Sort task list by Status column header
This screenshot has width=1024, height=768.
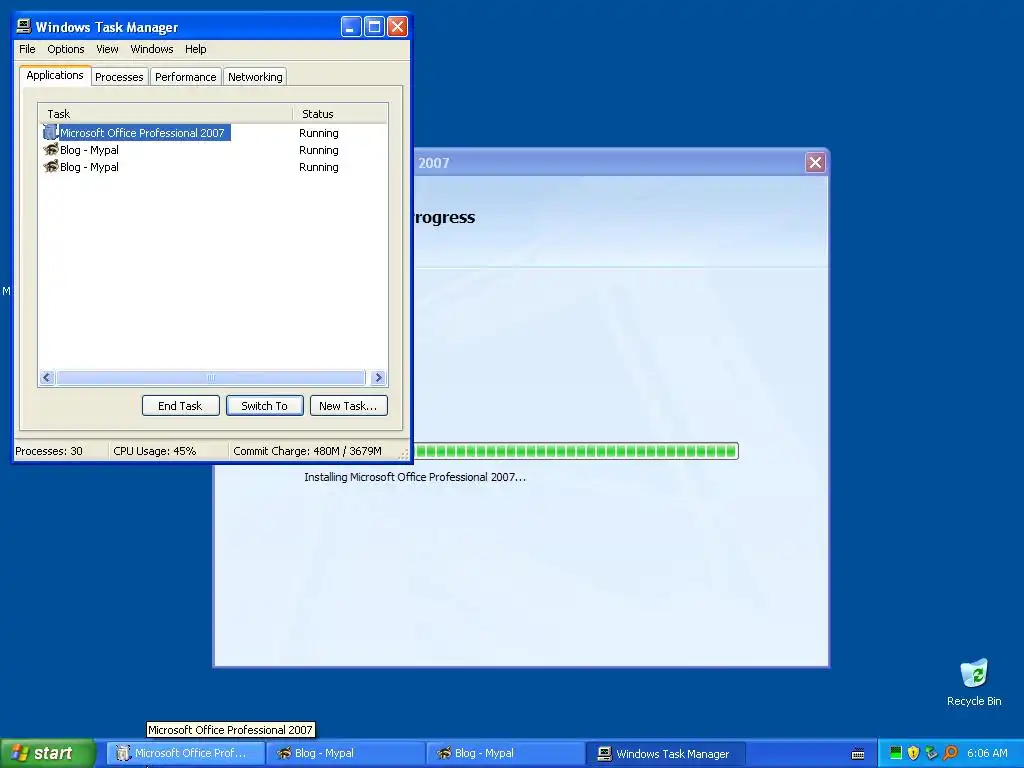point(340,114)
